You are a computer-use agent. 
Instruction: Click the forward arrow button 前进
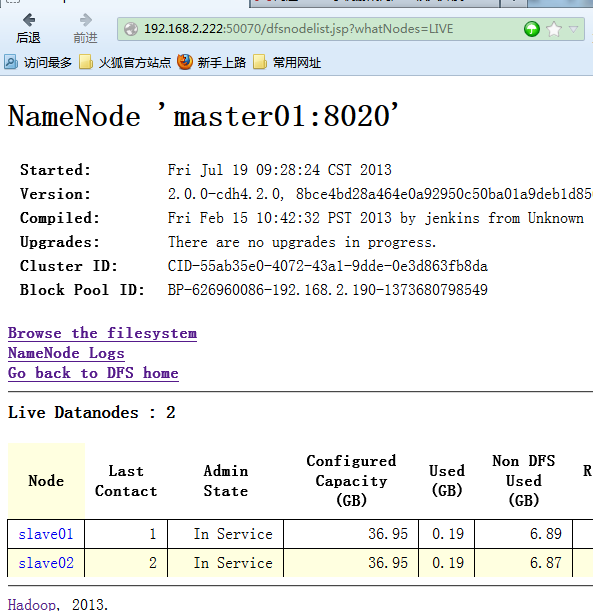(x=85, y=28)
